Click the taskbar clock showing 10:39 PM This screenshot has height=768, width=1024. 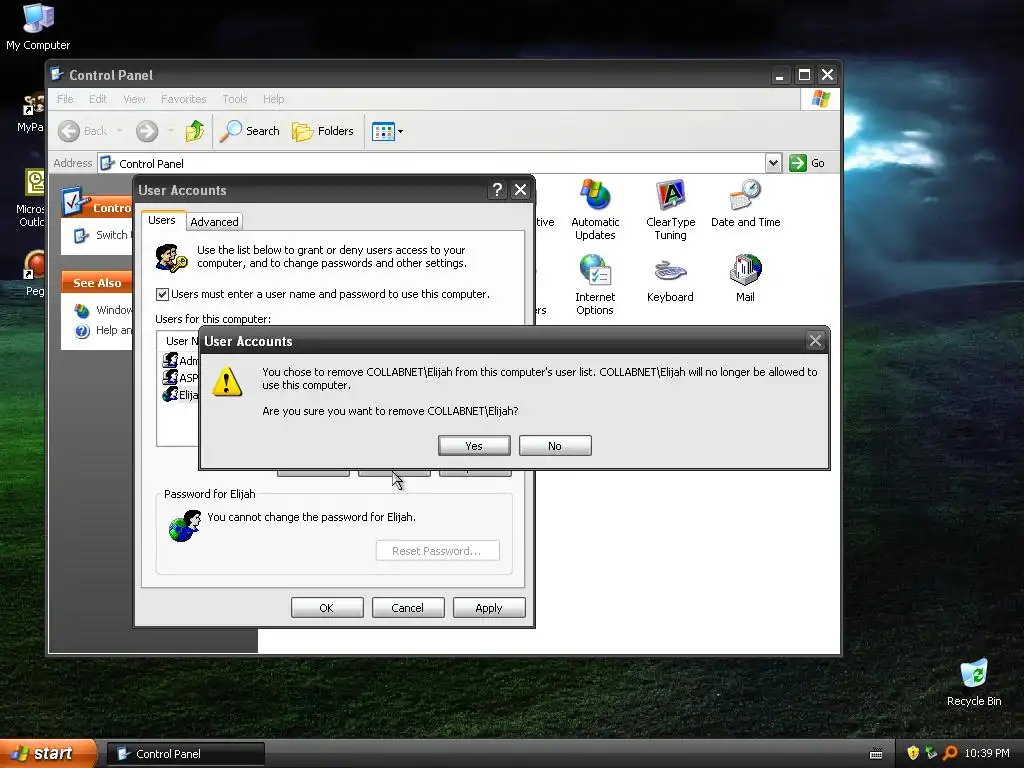point(987,754)
